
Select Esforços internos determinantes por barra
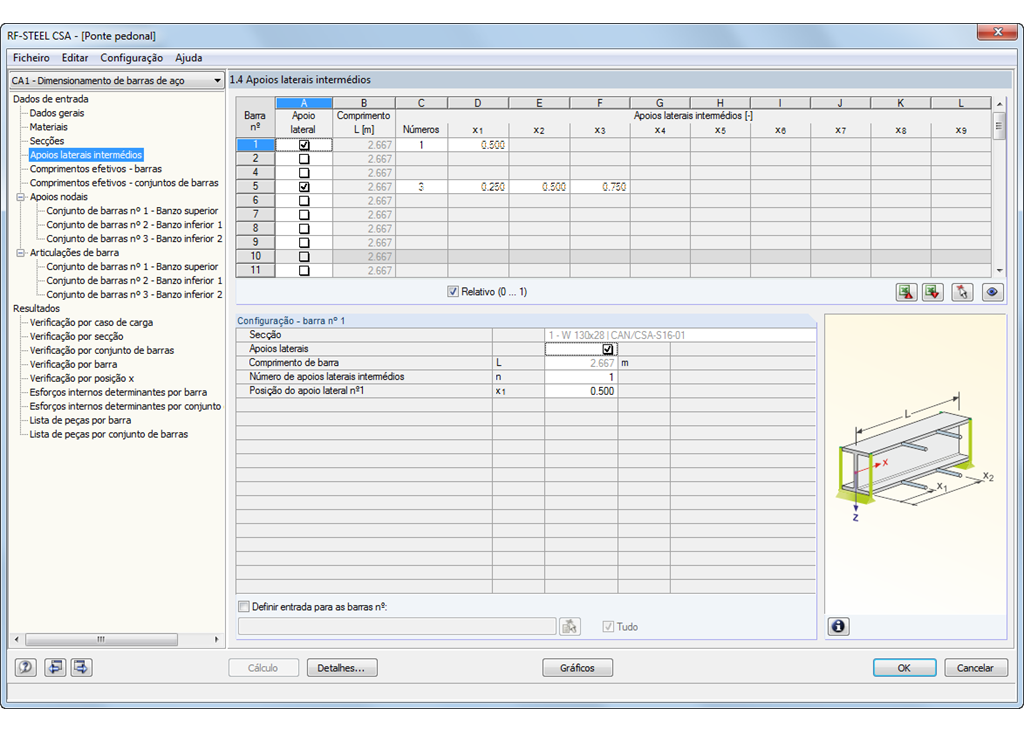click(118, 392)
